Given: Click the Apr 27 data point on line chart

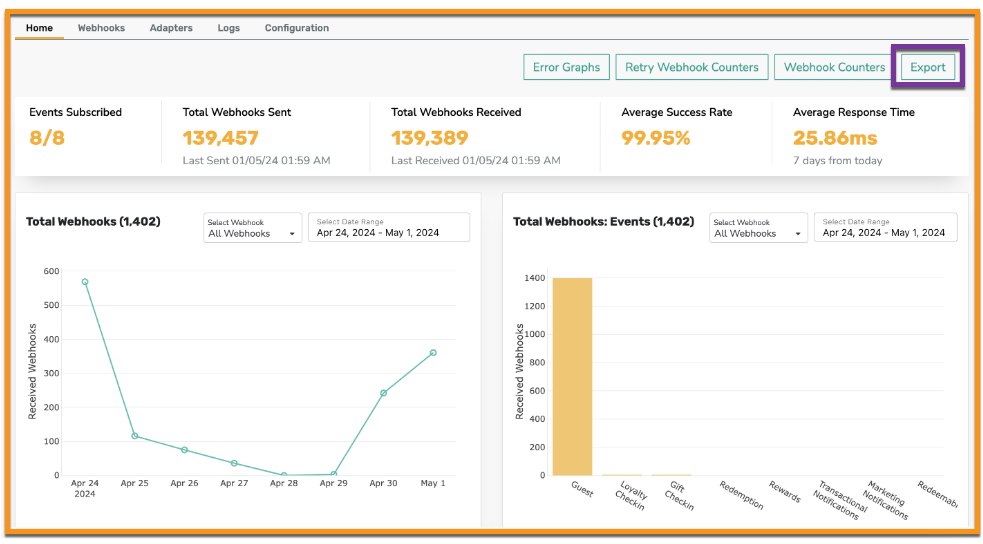Looking at the screenshot, I should 234,463.
